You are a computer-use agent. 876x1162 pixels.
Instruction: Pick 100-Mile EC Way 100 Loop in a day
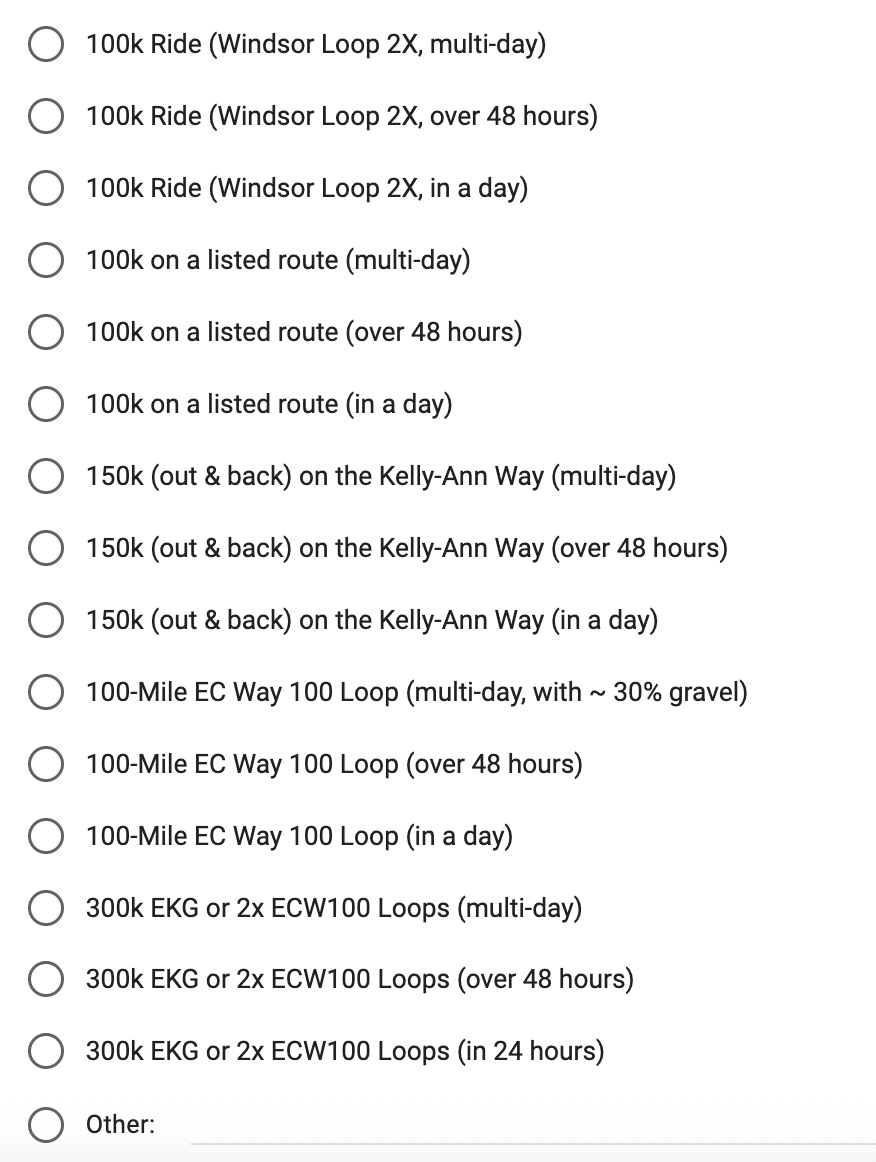45,835
